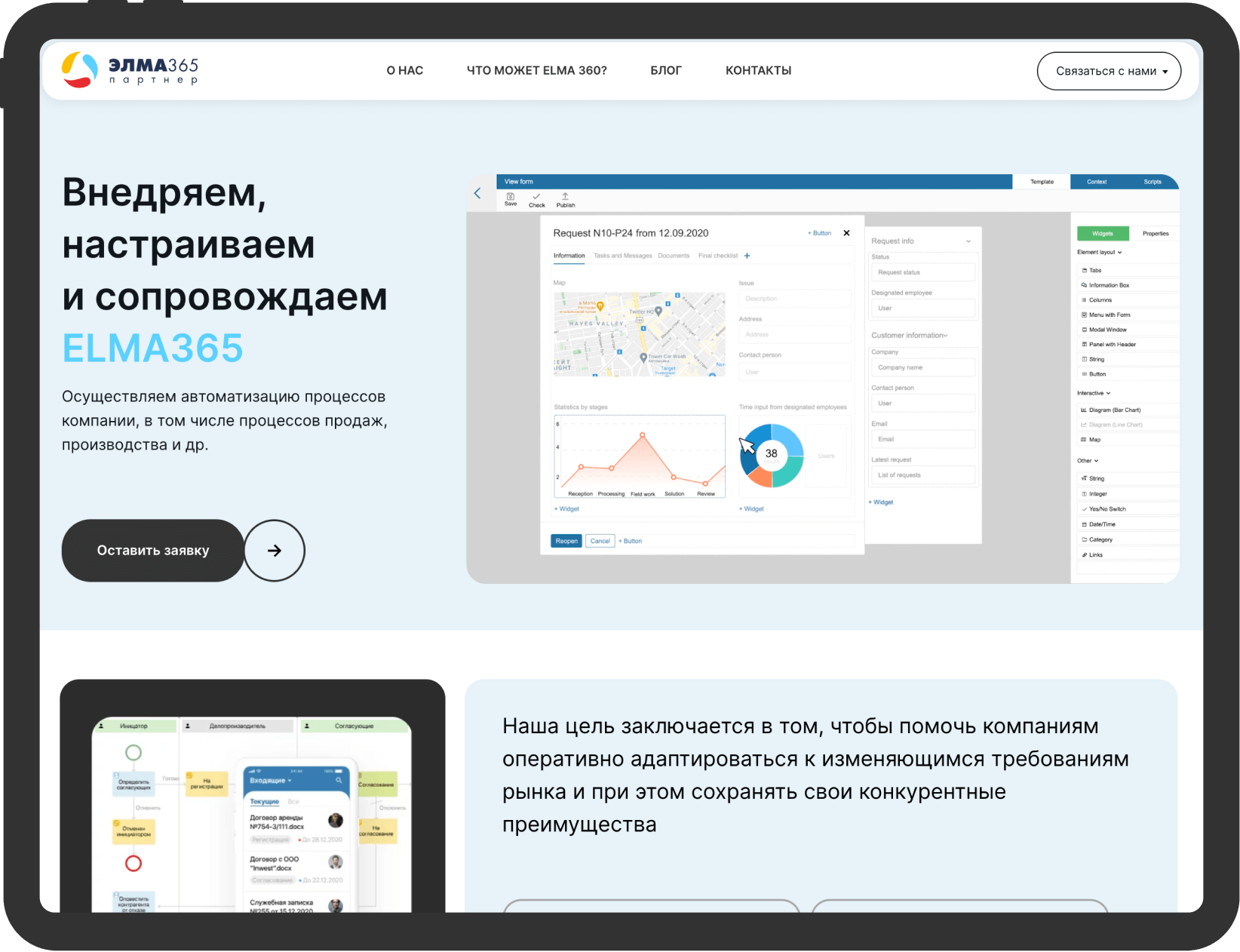
Task: Pick the Columns widget
Action: pos(1128,300)
